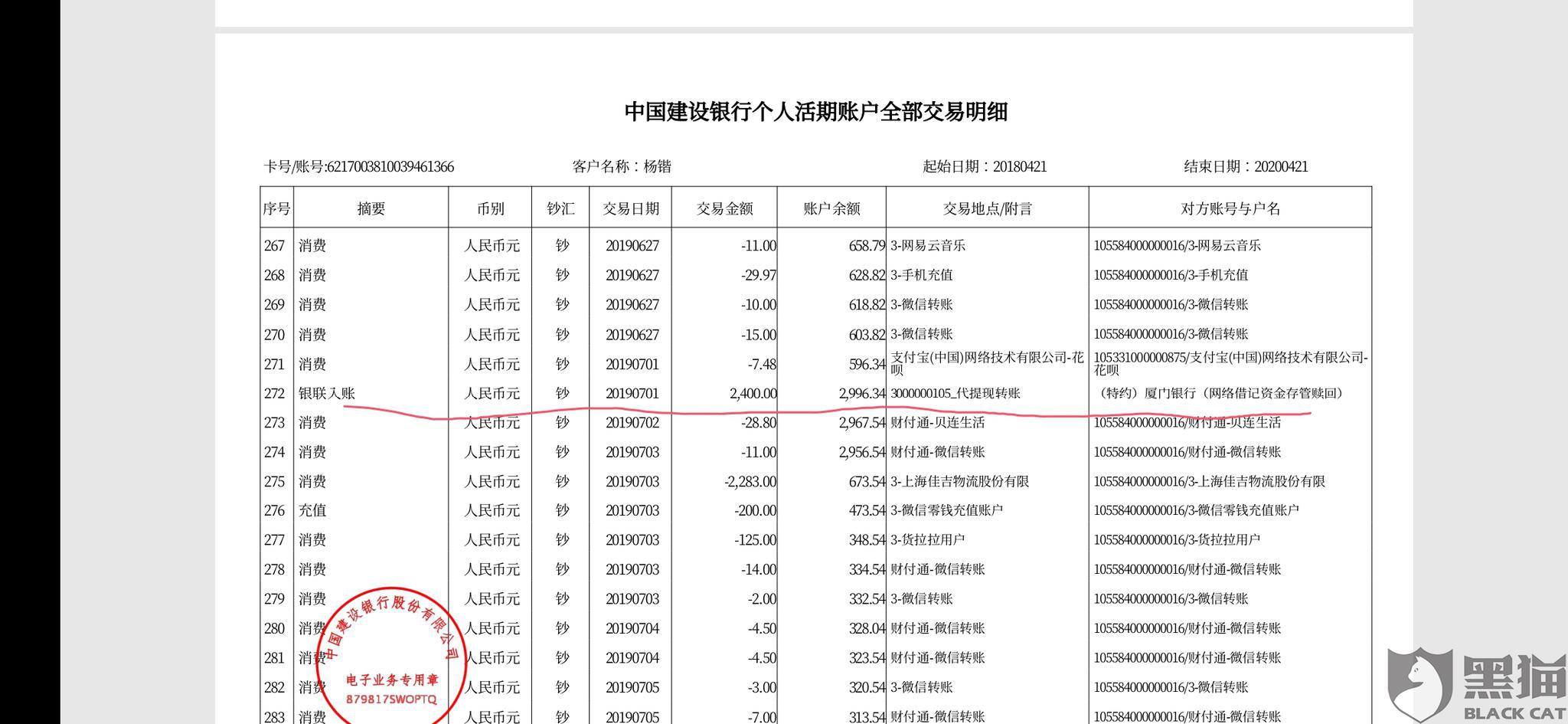Screen dimensions: 1568x724
Task: Click the amount -125.00
Action: pyautogui.click(x=755, y=540)
